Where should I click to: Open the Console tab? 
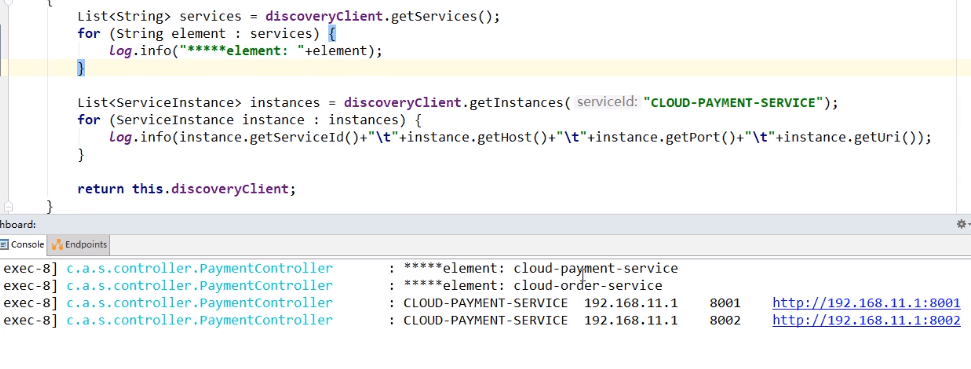click(23, 245)
